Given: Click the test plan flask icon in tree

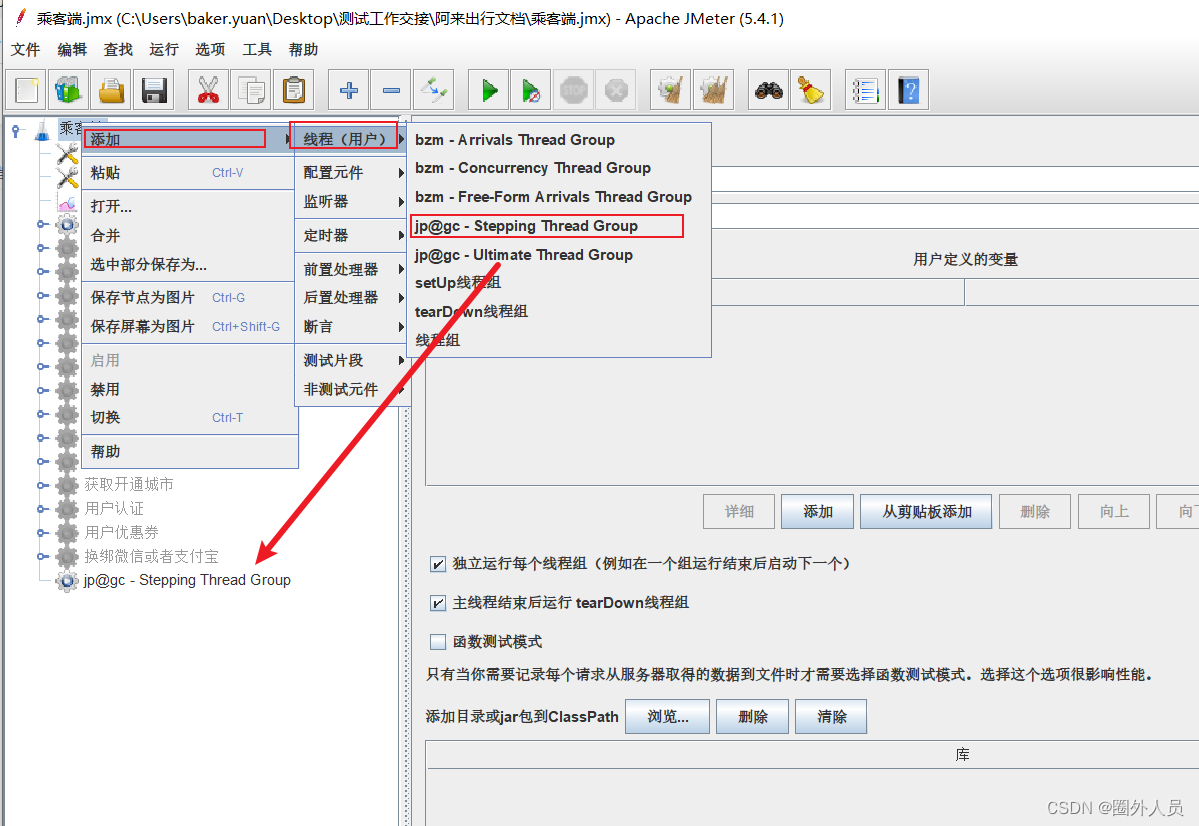Looking at the screenshot, I should [43, 132].
